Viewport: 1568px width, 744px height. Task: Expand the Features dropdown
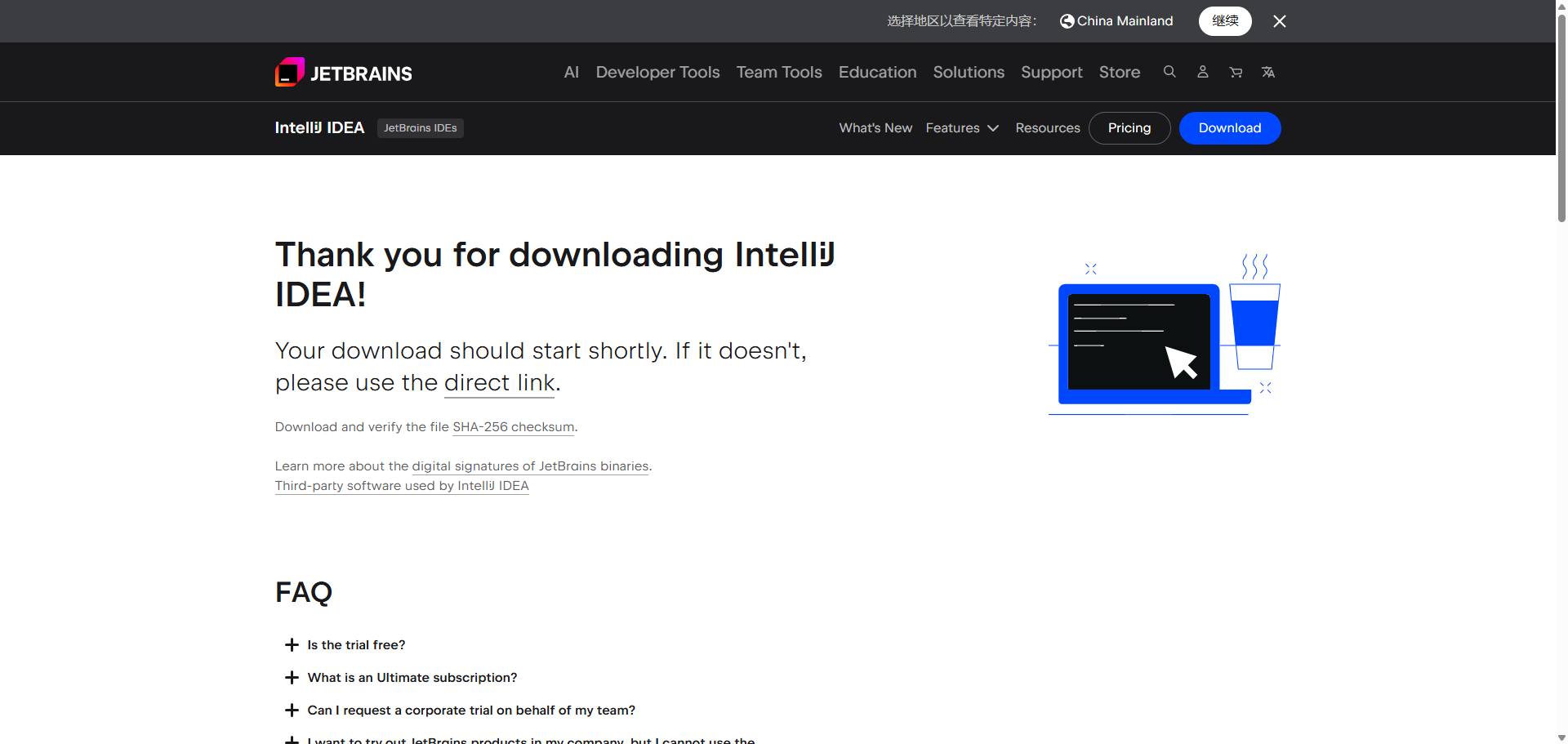(x=962, y=128)
